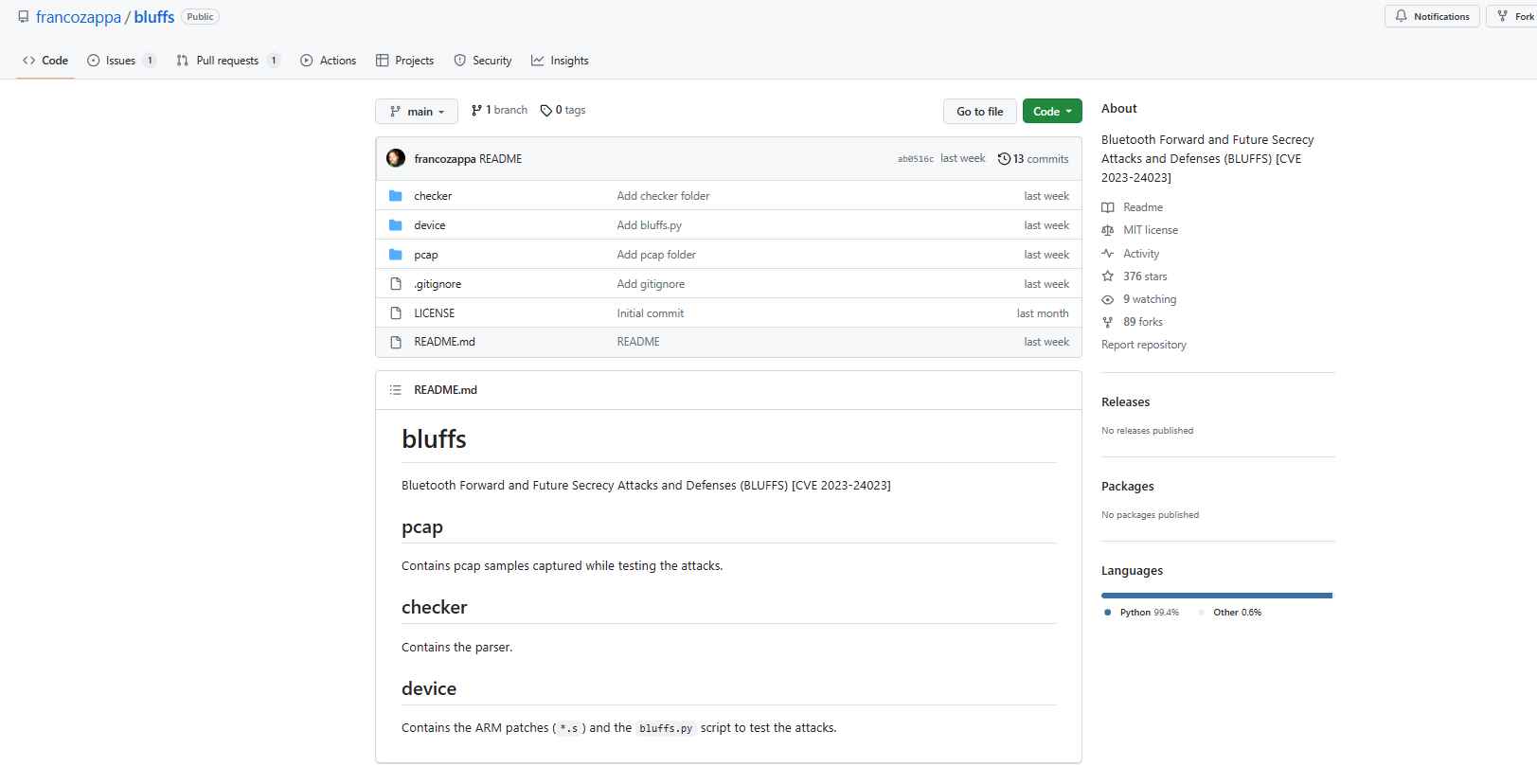
Task: View the 1 branch link
Action: [499, 110]
